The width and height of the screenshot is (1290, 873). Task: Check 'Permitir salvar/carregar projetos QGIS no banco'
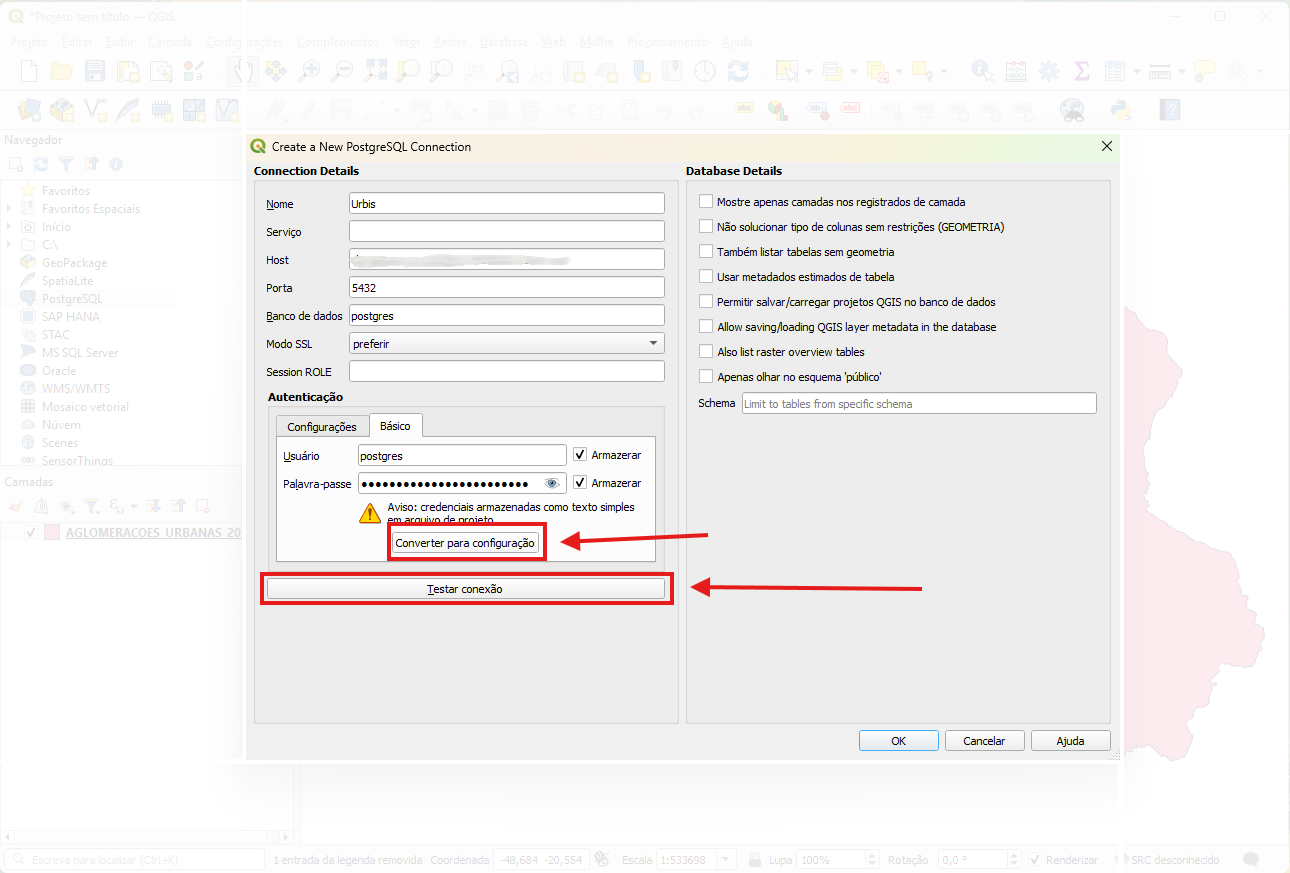[x=706, y=302]
